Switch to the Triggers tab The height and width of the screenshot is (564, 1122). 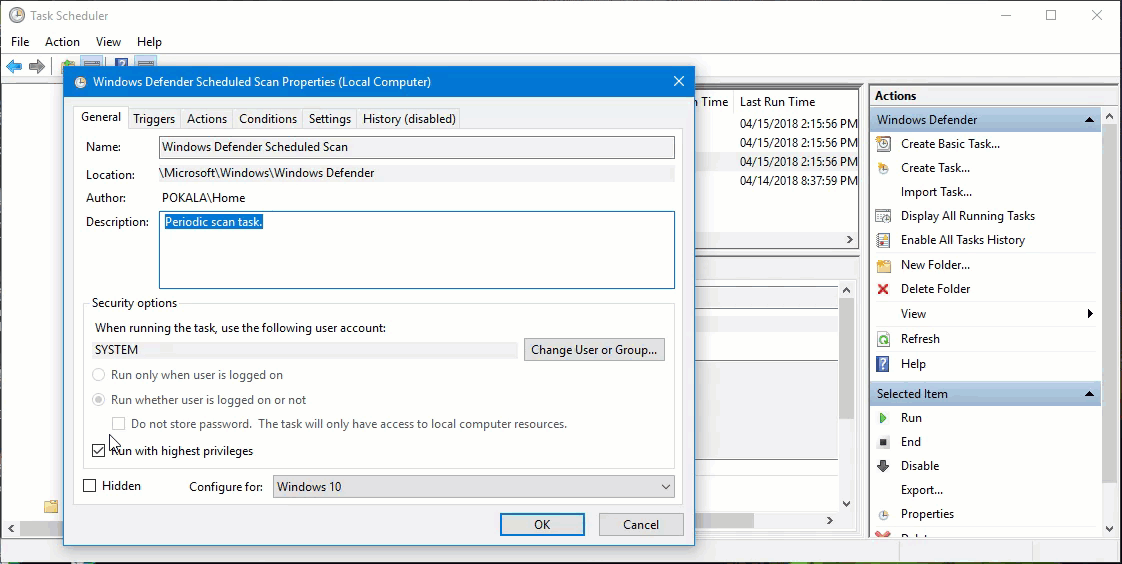(x=154, y=119)
